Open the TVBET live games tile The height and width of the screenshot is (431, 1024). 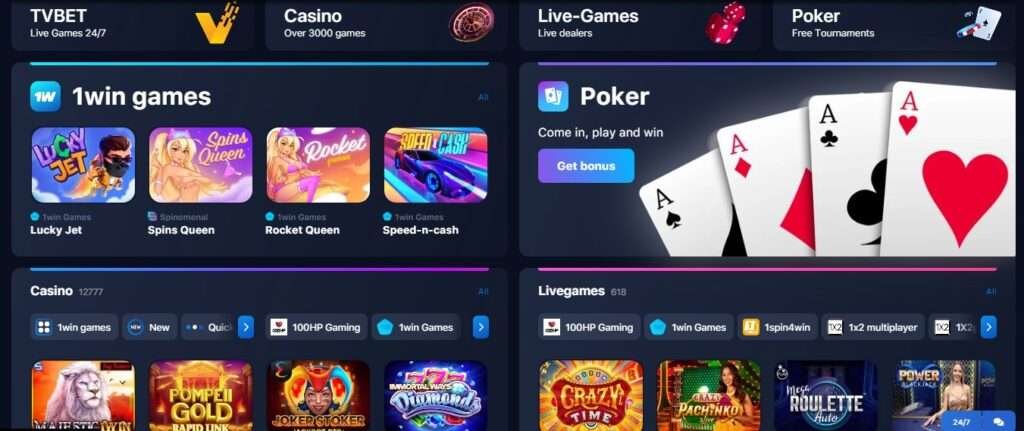[133, 25]
